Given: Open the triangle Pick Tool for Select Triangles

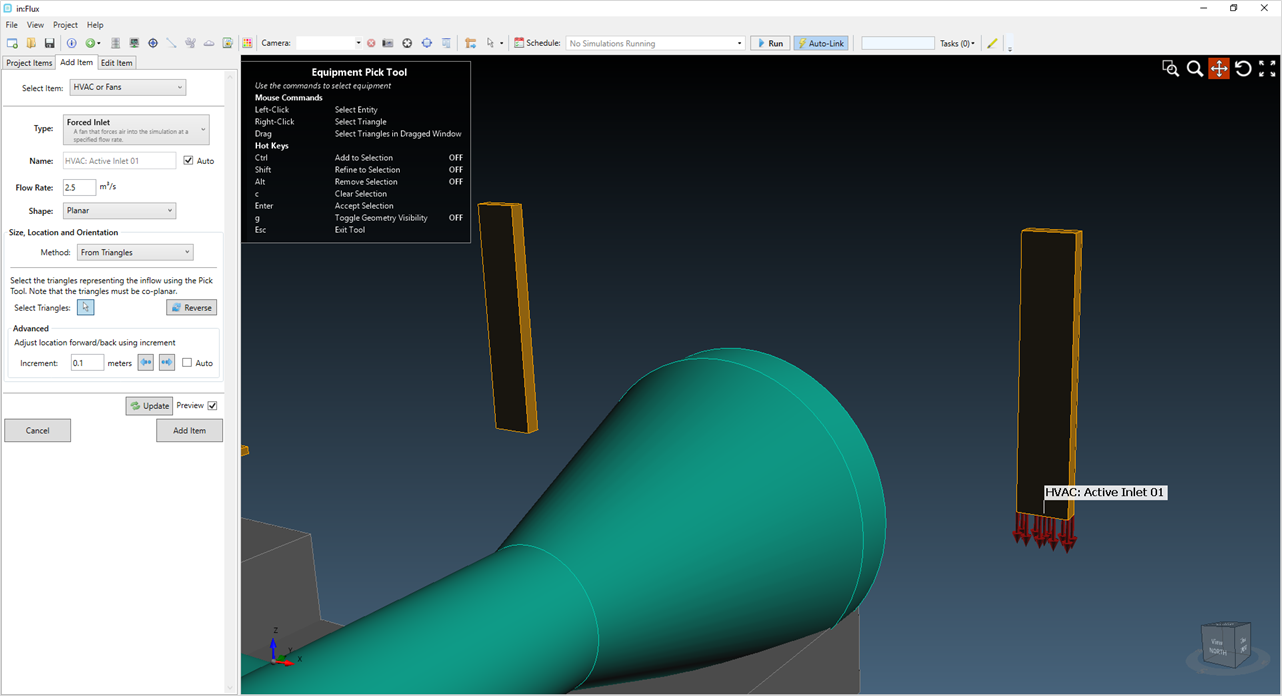Looking at the screenshot, I should coord(85,307).
